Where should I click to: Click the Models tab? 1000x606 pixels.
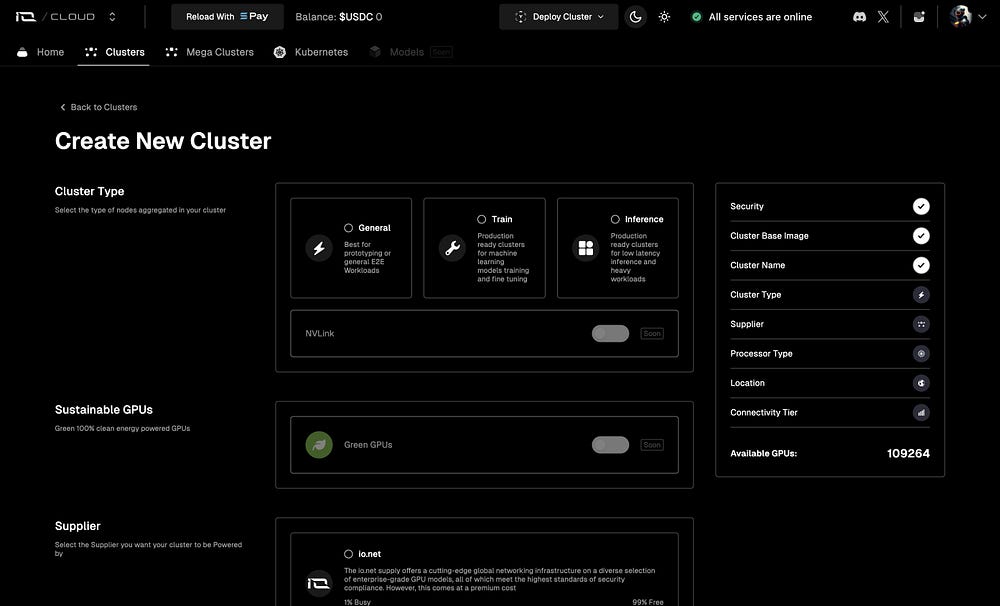coord(407,52)
